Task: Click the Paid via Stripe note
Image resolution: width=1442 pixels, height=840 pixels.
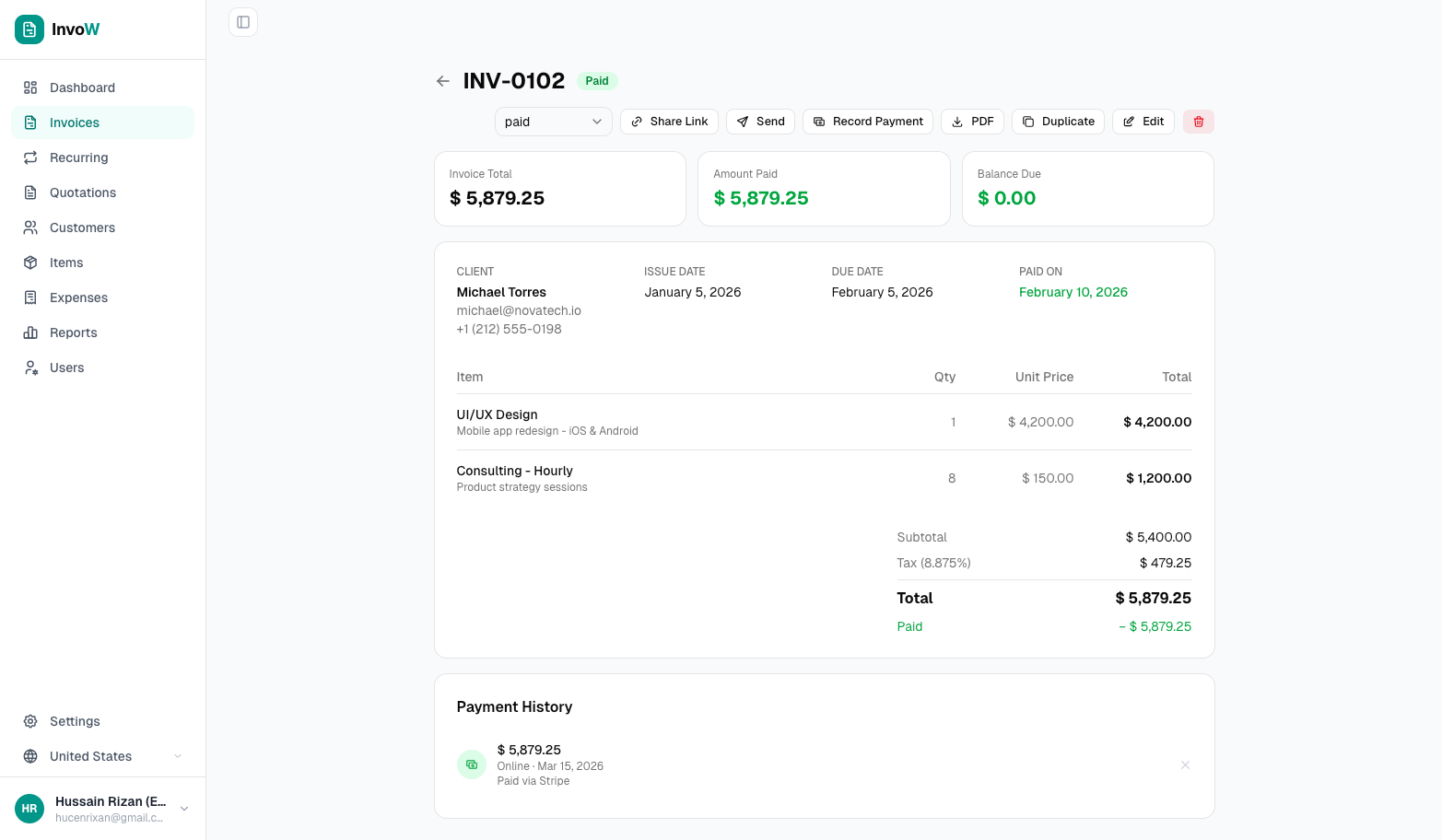Action: click(x=533, y=781)
